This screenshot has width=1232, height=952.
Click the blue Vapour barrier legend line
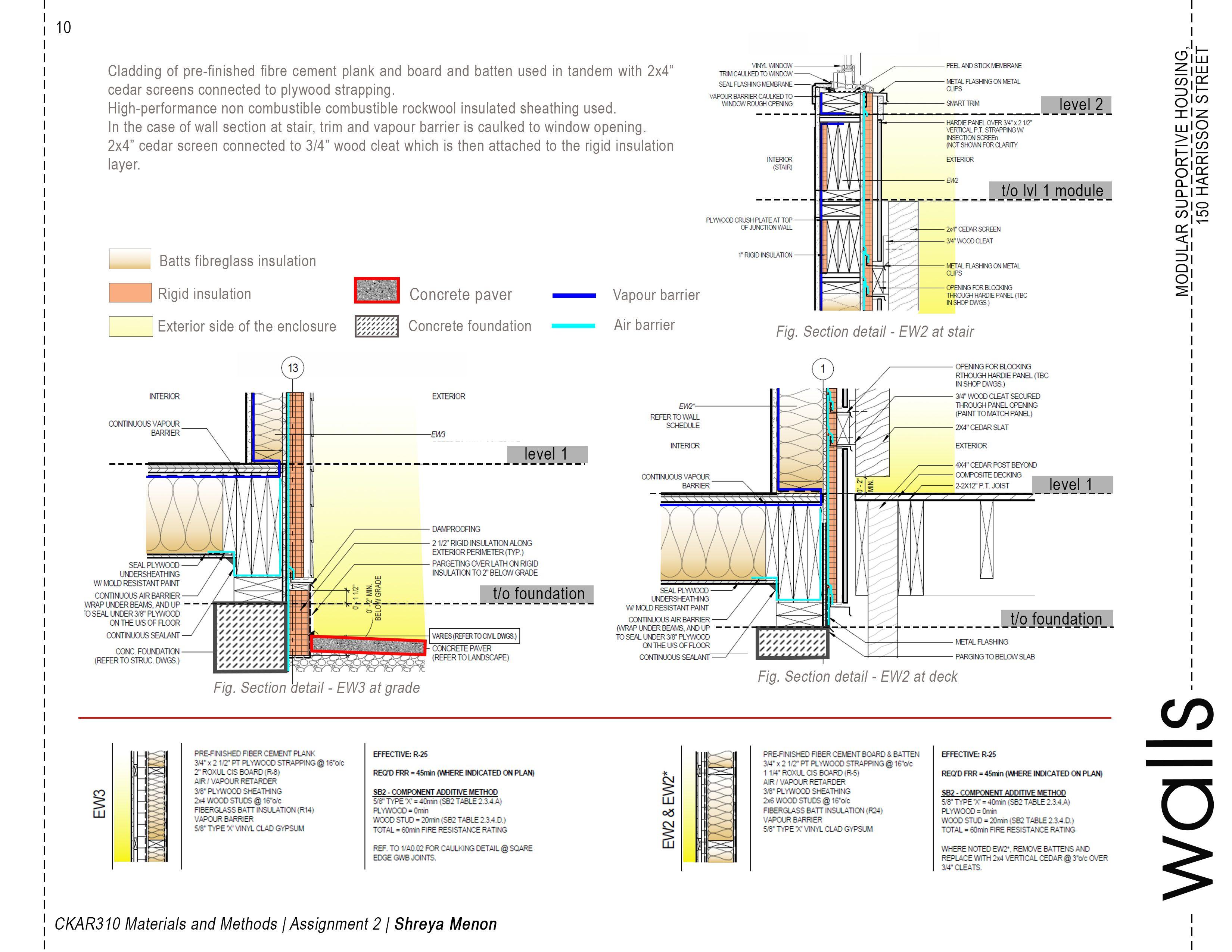[x=574, y=296]
